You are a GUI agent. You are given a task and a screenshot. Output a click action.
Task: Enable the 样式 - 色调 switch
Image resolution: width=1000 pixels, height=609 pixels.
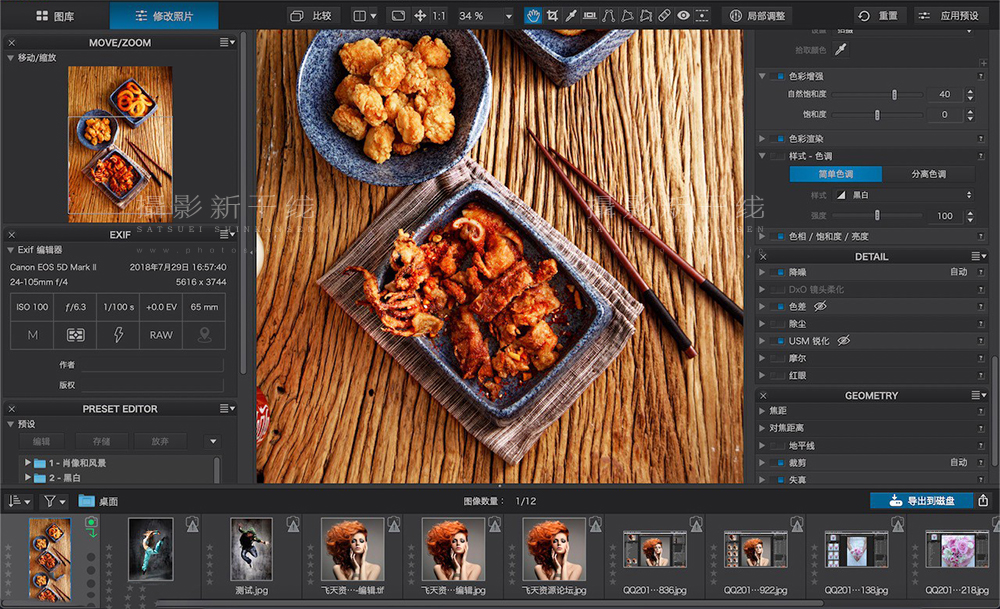pos(778,156)
